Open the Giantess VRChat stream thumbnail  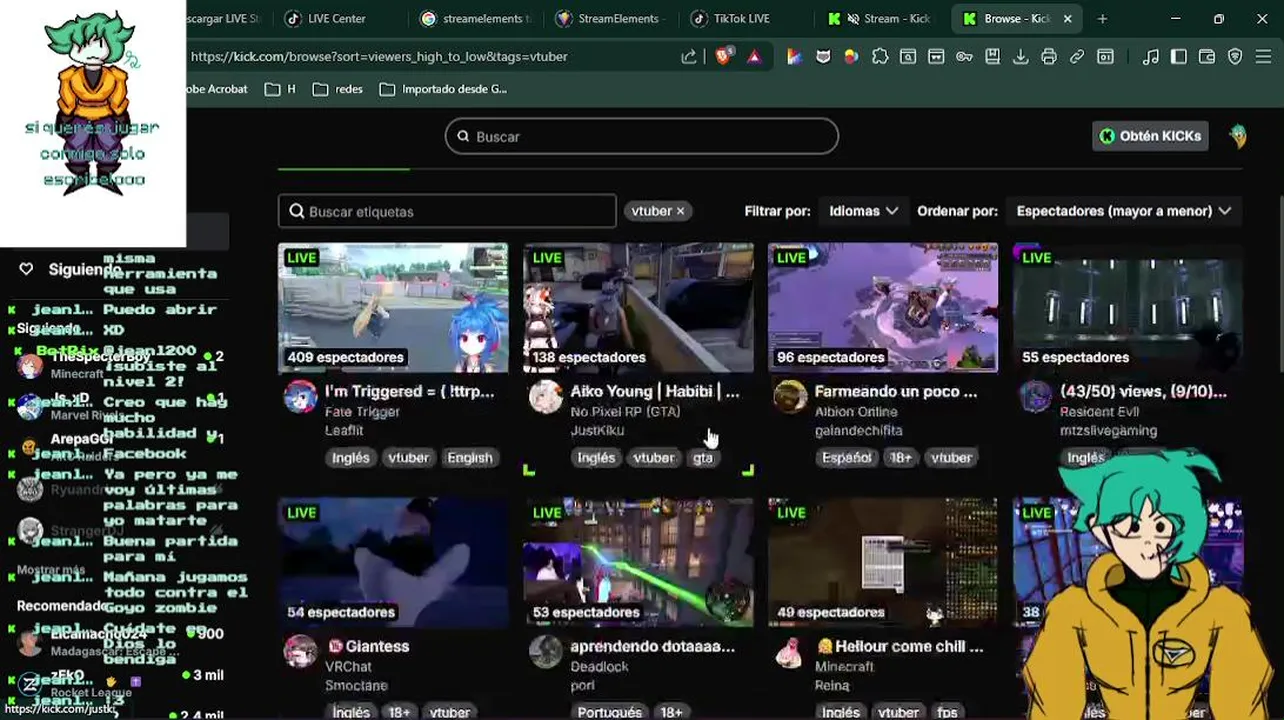393,563
